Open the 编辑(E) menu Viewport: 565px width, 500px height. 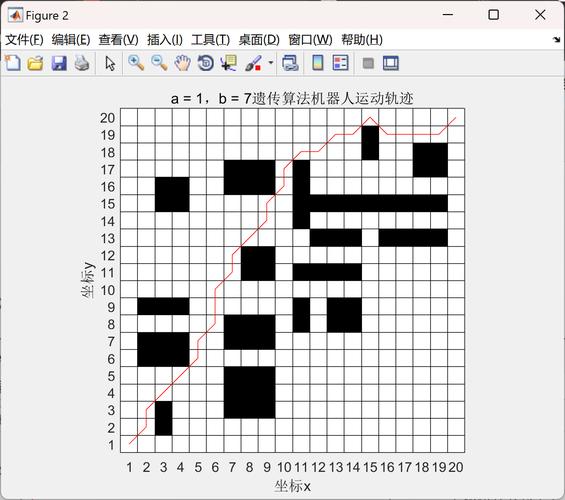tap(71, 40)
